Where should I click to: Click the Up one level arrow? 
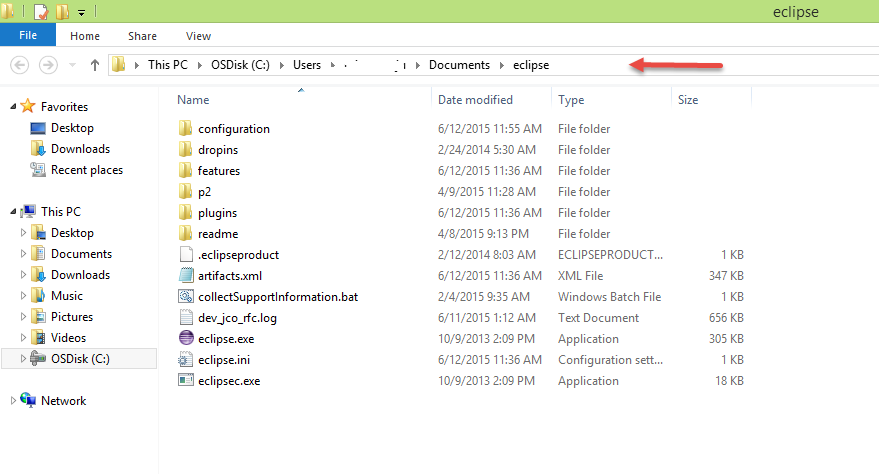tap(95, 65)
